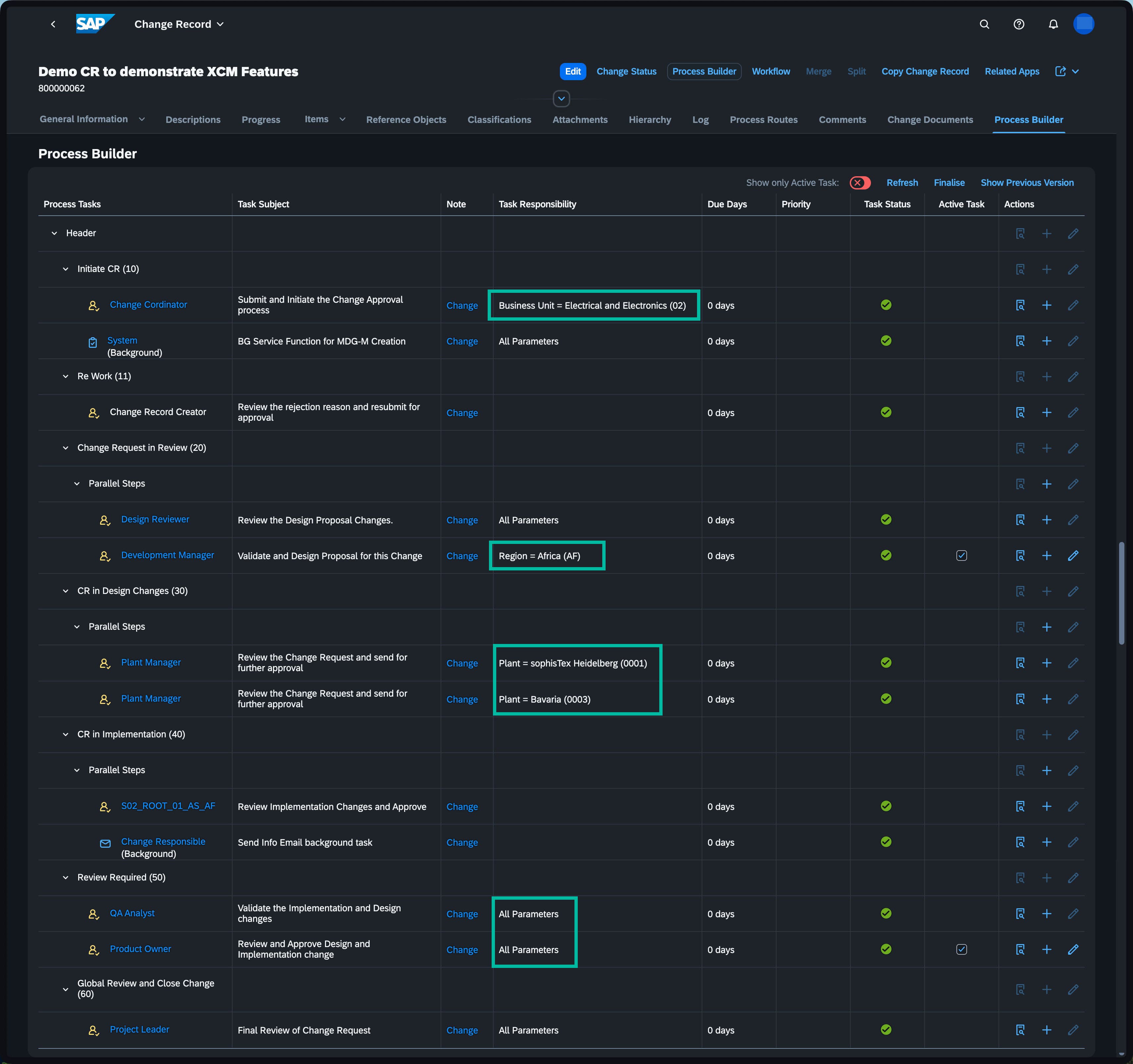Image resolution: width=1133 pixels, height=1064 pixels.
Task: Click the edit pencil in Development Manager row
Action: pos(1073,556)
